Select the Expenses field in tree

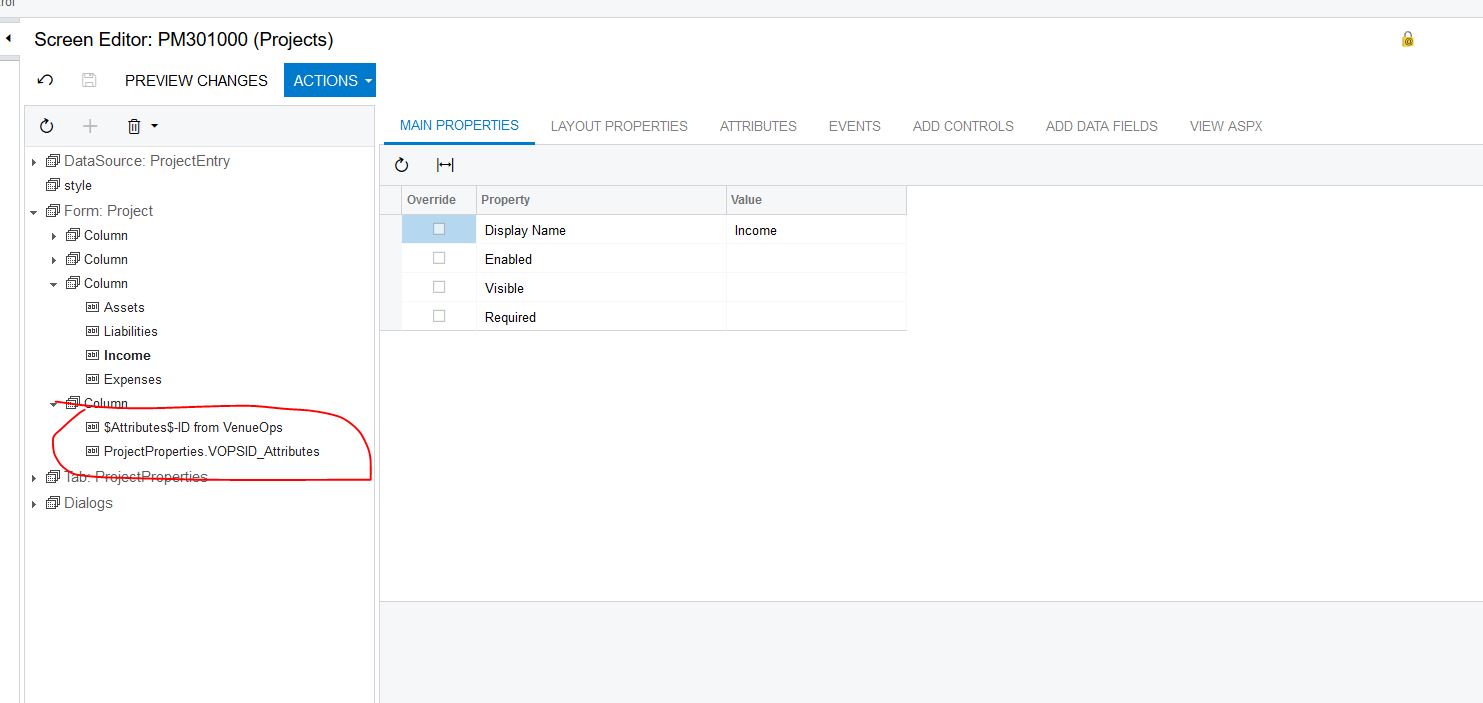click(132, 379)
